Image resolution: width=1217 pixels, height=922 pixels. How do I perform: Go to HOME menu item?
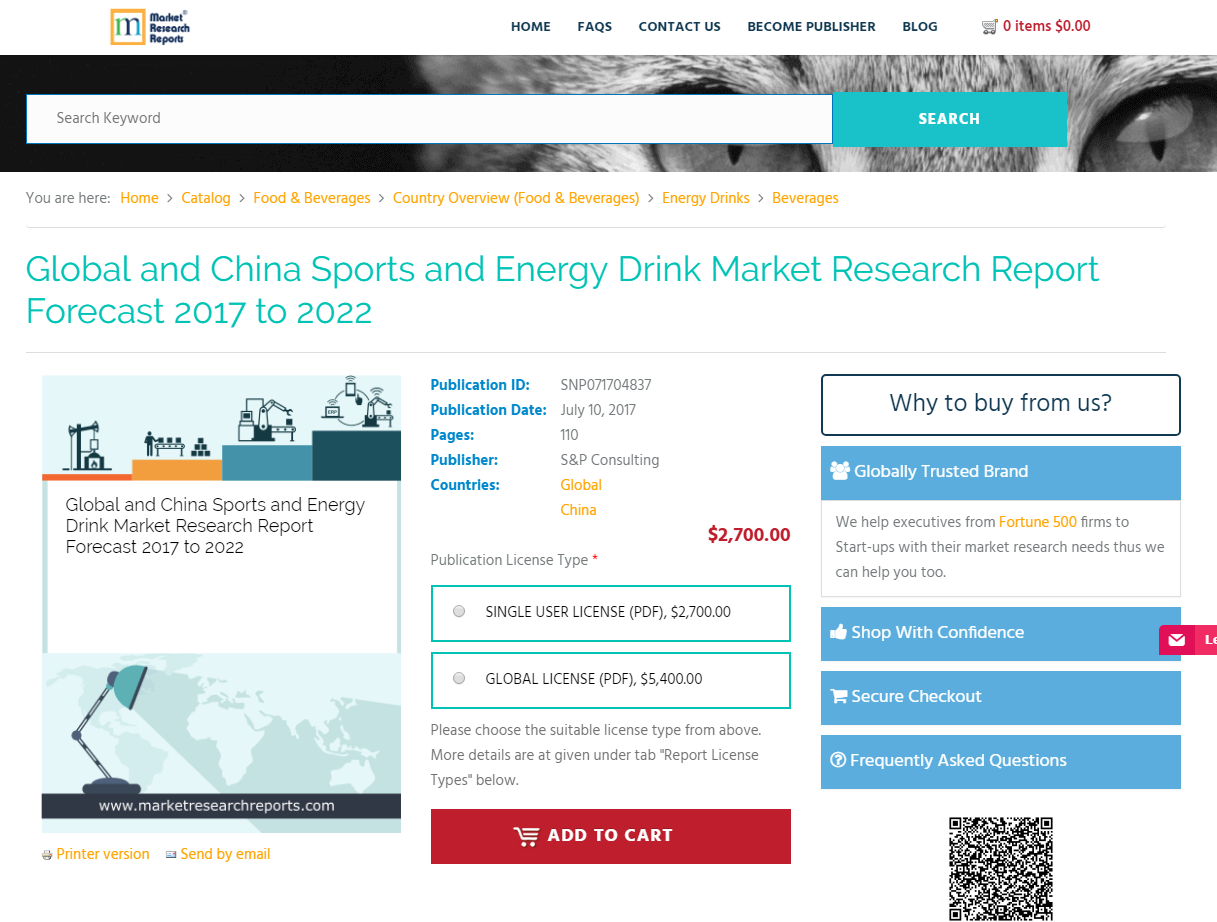(531, 27)
